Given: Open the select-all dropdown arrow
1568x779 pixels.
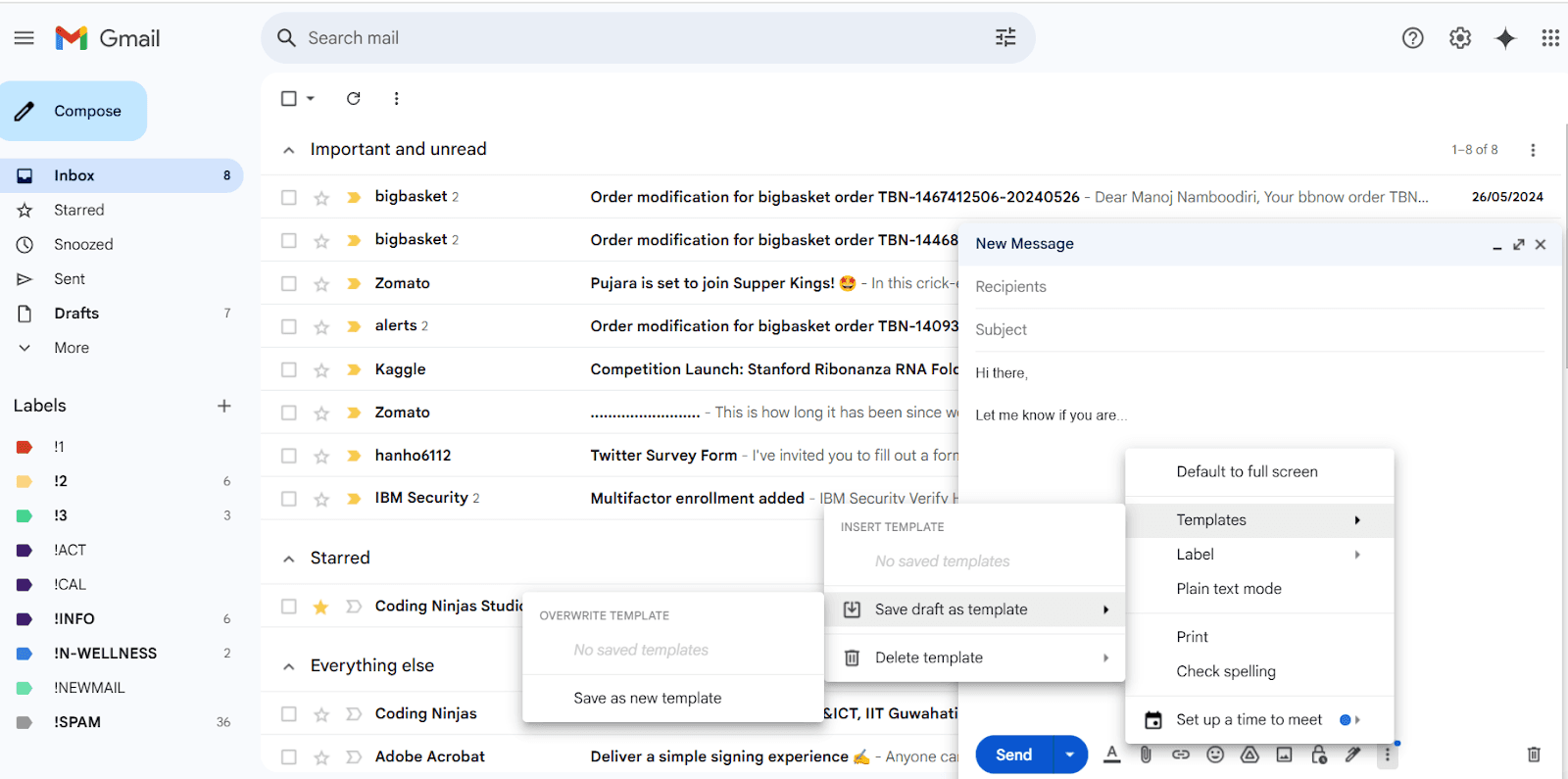Looking at the screenshot, I should (x=311, y=98).
